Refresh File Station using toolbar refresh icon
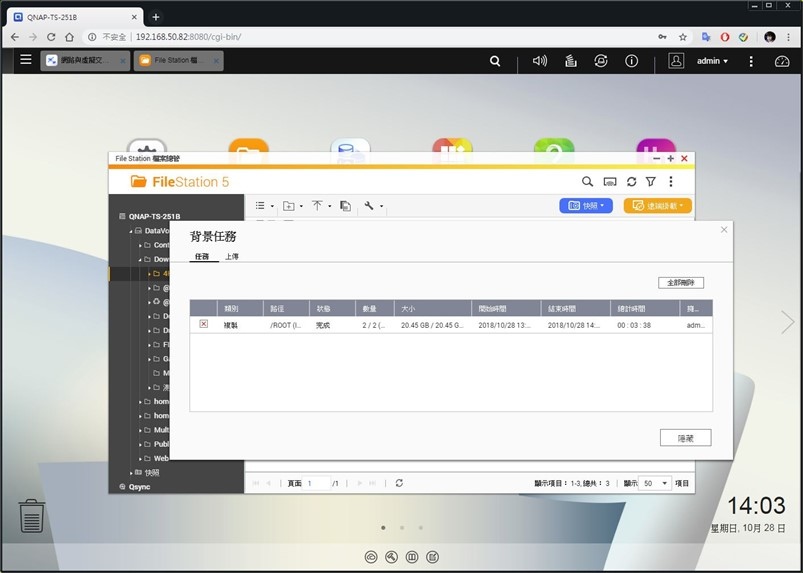Screen dimensions: 803x573 [631, 181]
